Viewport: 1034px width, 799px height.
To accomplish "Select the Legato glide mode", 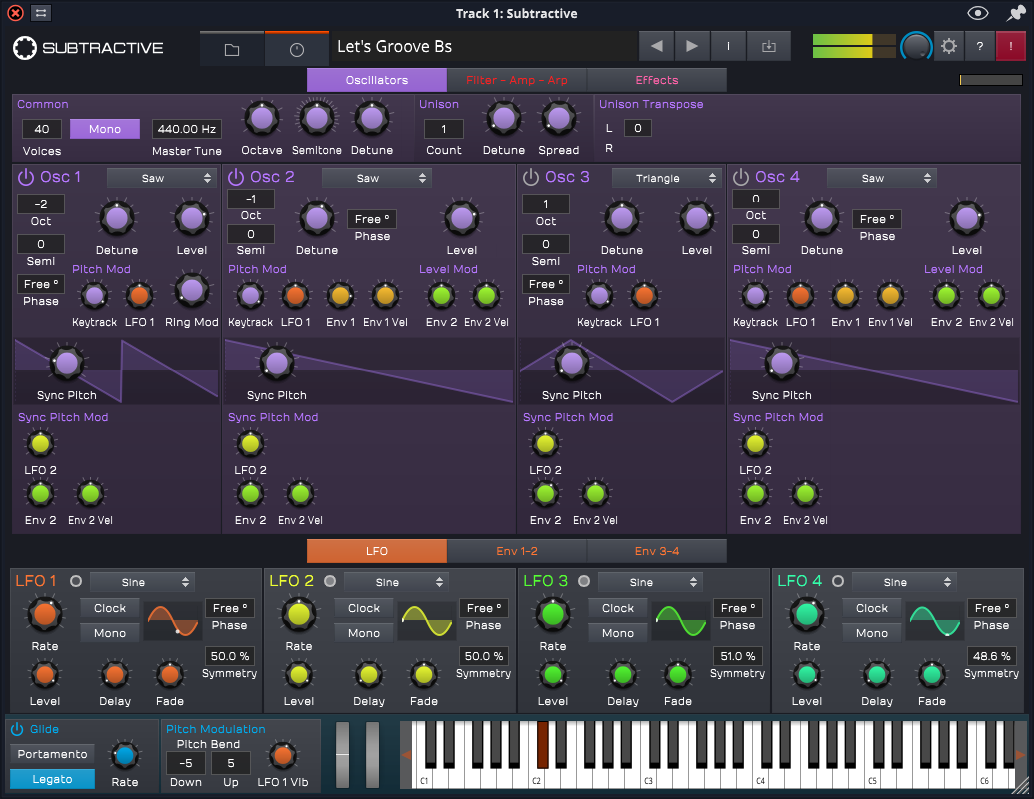I will pos(52,779).
